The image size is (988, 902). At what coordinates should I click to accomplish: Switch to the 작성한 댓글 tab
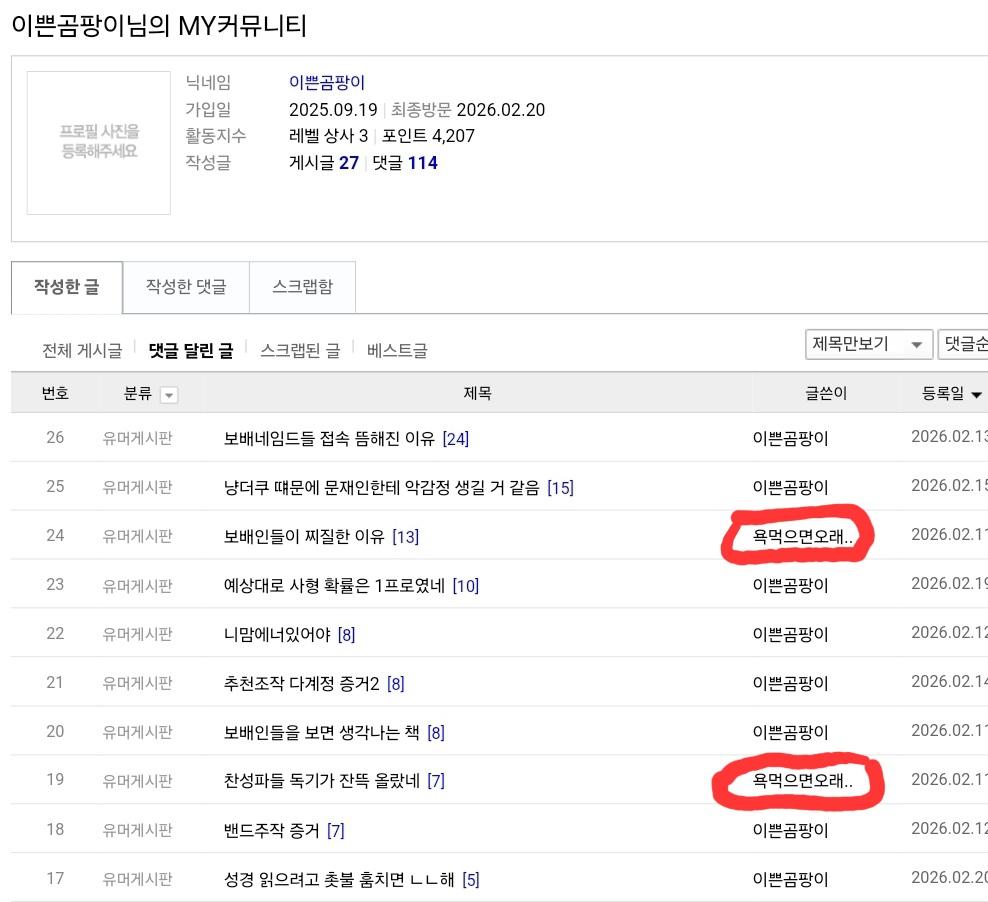[185, 287]
